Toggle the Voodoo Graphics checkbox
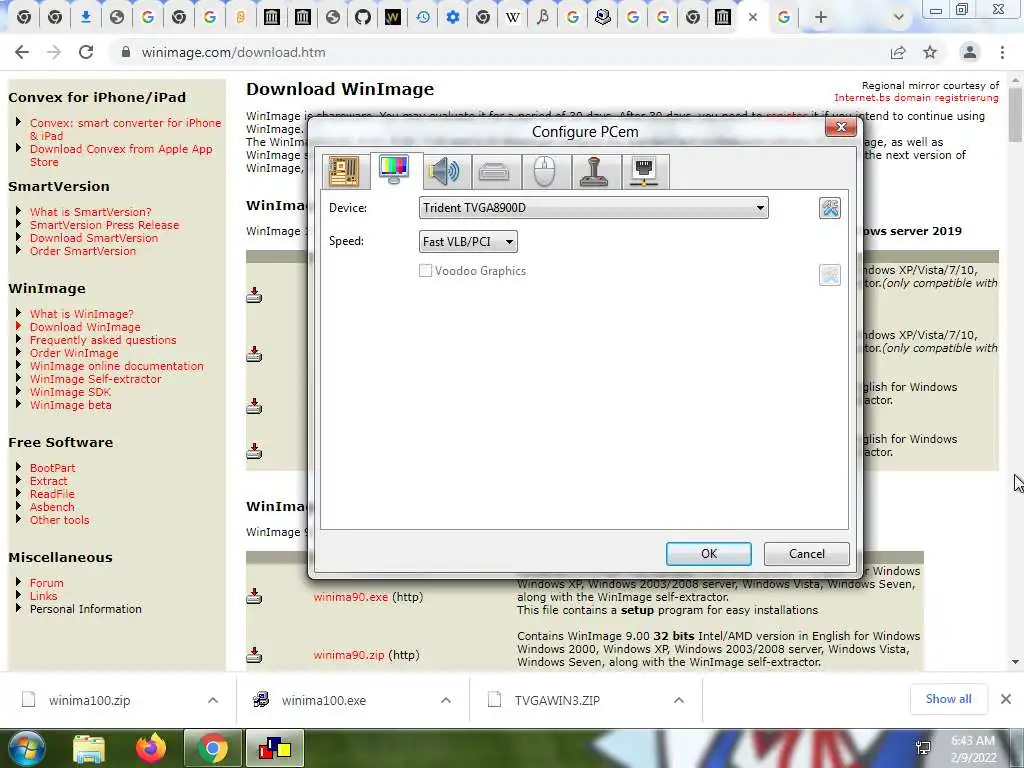1024x768 pixels. coord(425,270)
